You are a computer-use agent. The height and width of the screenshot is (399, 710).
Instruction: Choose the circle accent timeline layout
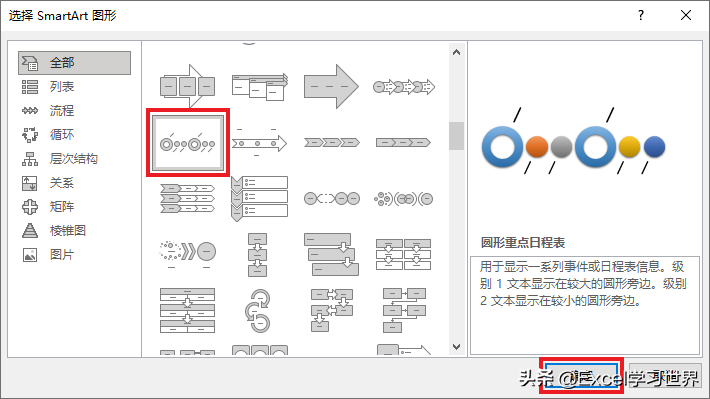point(187,143)
